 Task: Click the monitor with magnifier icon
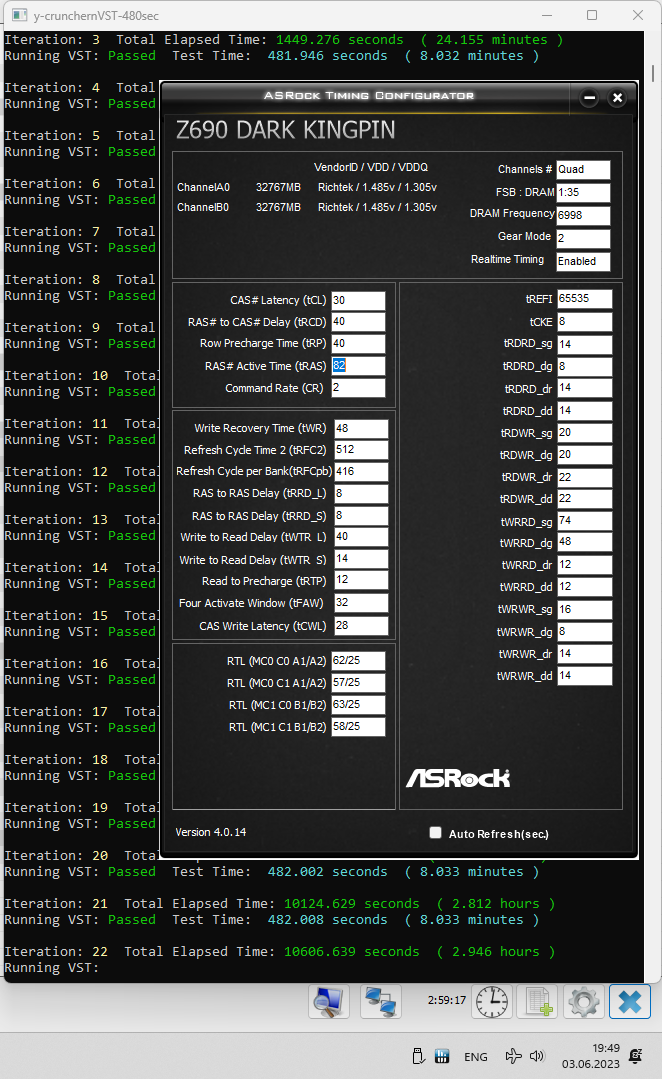tap(329, 1001)
